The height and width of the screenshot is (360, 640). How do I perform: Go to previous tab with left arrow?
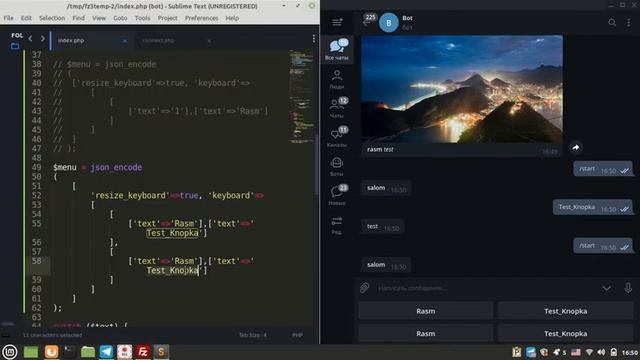coord(30,39)
